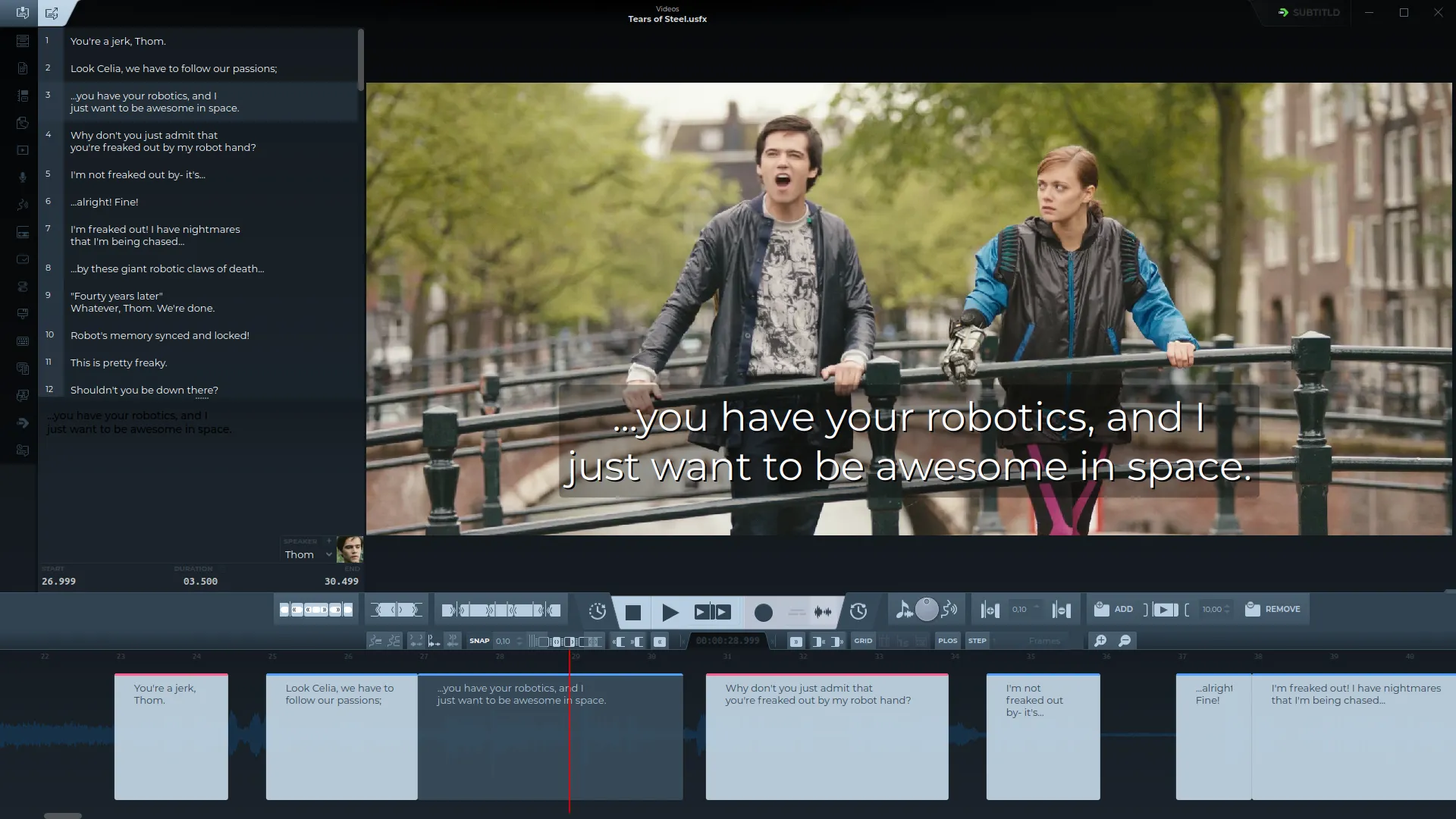Click the clock icon right of waveform button
The width and height of the screenshot is (1456, 819).
tap(858, 611)
